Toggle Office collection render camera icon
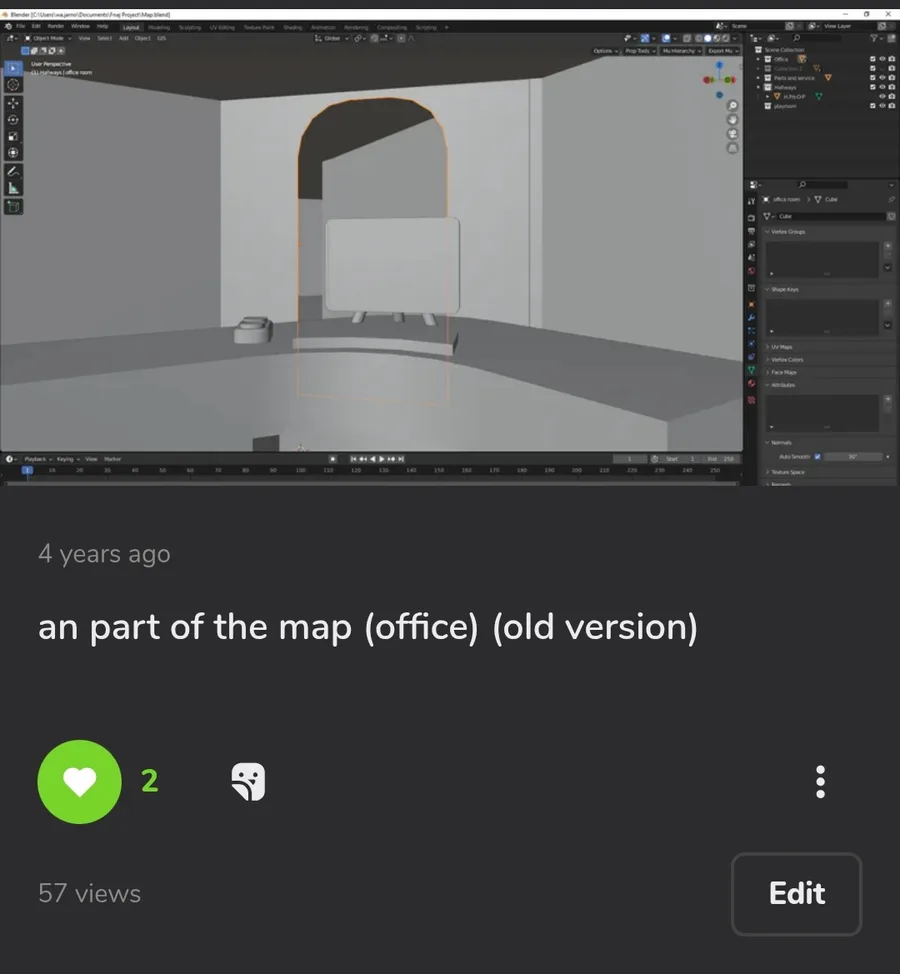The height and width of the screenshot is (974, 900). (x=892, y=59)
